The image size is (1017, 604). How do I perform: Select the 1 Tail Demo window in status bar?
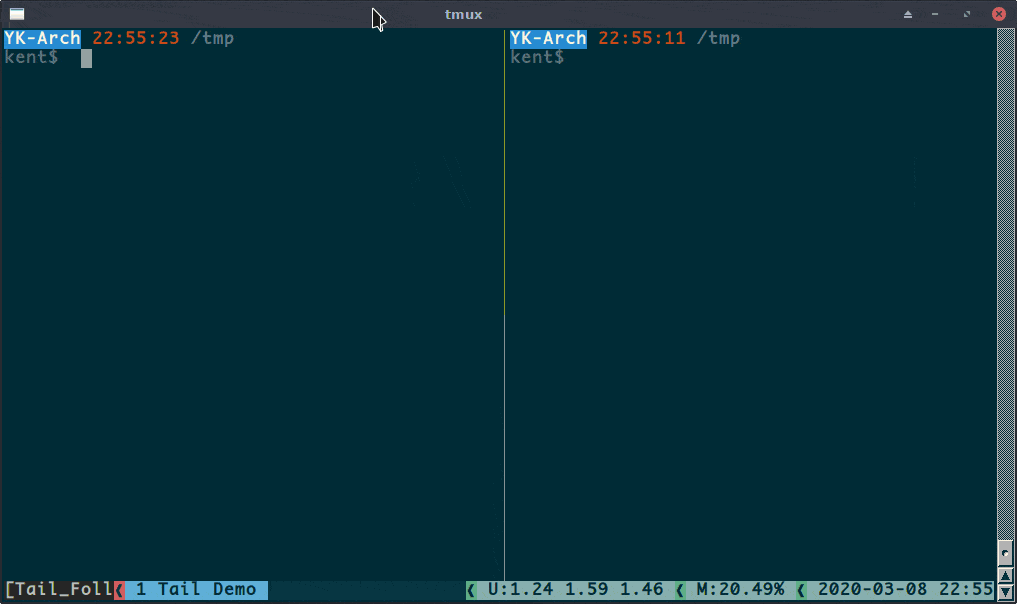[x=195, y=590]
